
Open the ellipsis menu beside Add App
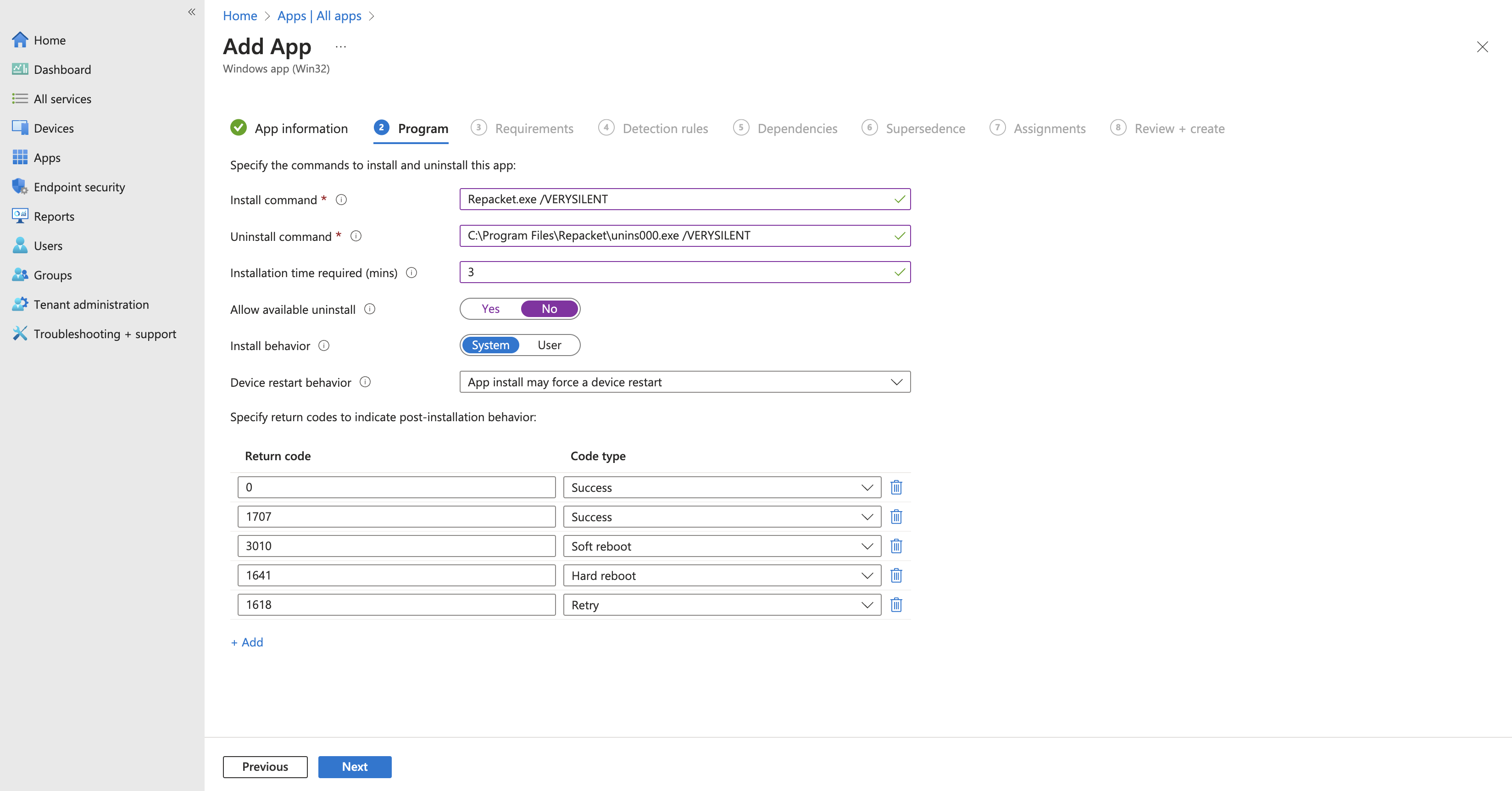340,47
